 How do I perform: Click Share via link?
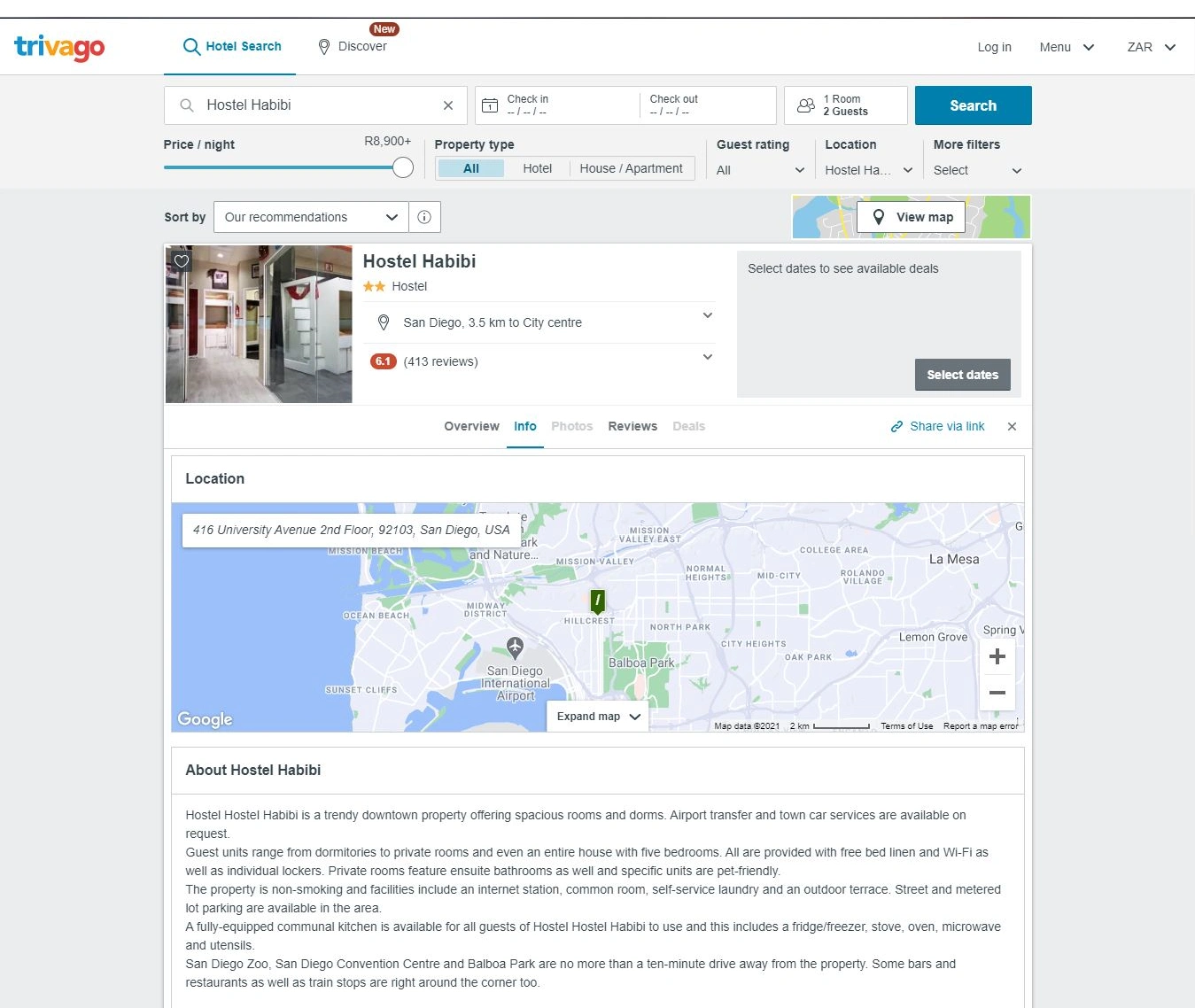click(937, 427)
